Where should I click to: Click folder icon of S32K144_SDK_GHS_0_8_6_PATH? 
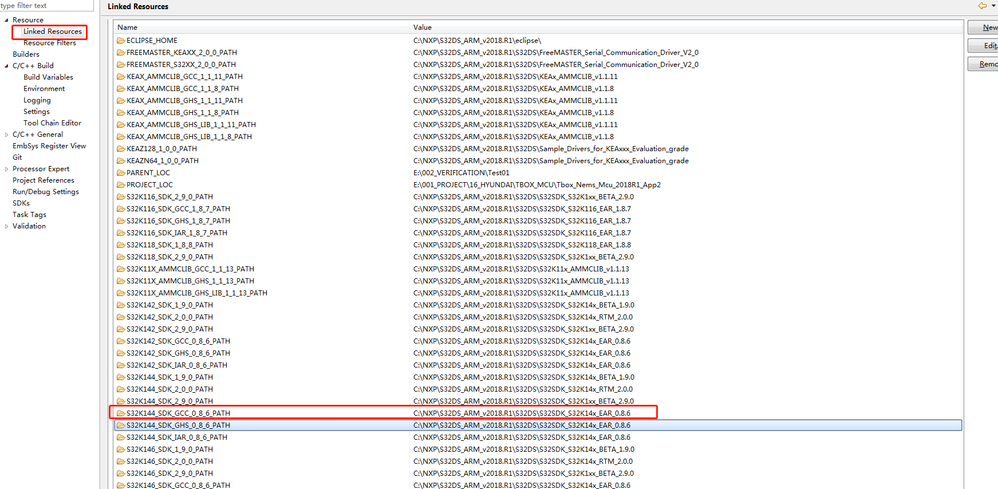(x=121, y=425)
